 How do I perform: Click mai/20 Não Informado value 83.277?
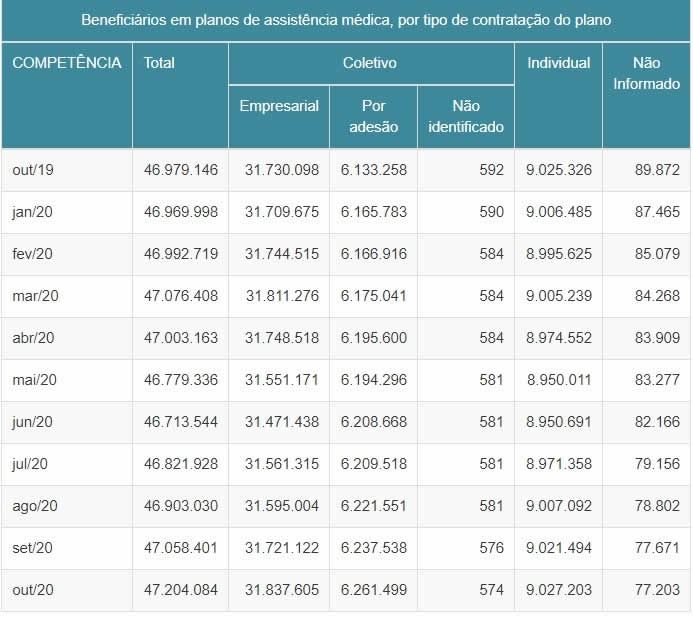pos(657,380)
